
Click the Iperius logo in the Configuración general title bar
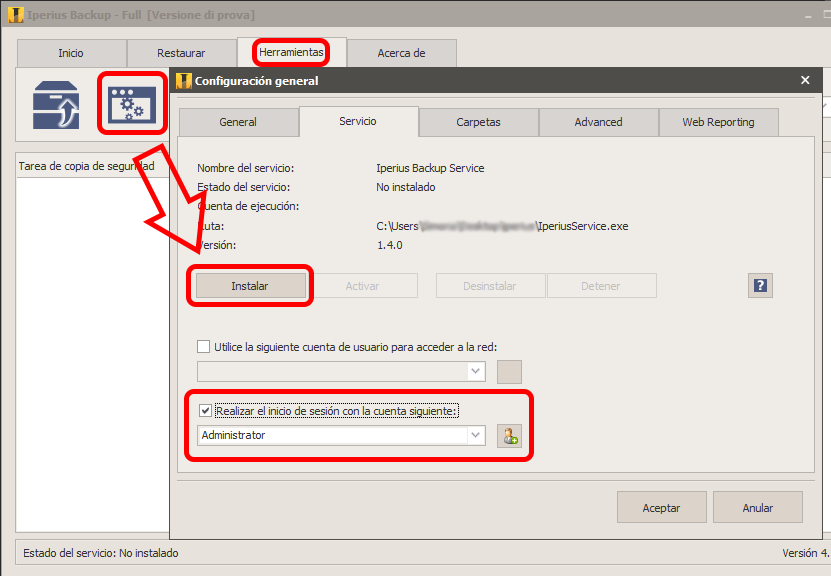point(183,81)
